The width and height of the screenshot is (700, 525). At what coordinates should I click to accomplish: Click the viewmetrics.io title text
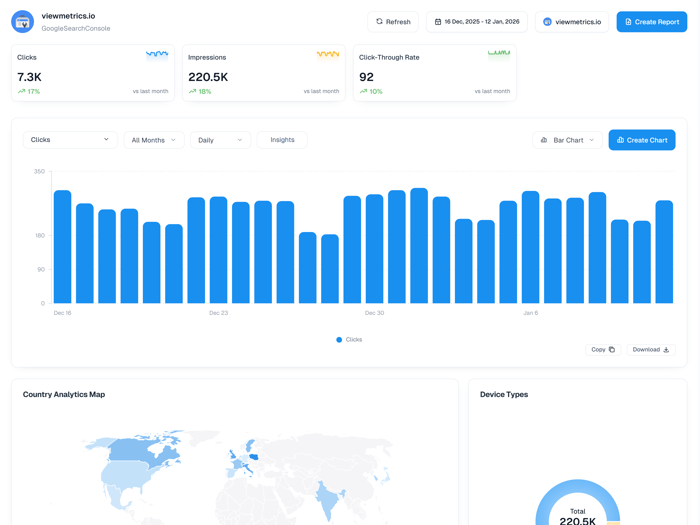pyautogui.click(x=68, y=16)
